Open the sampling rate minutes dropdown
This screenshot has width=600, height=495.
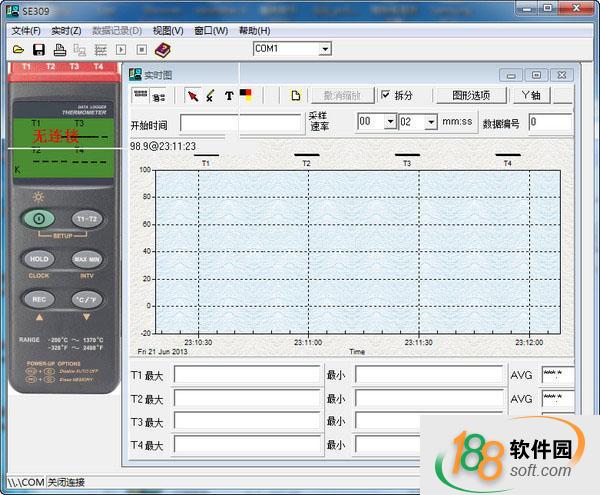click(389, 122)
